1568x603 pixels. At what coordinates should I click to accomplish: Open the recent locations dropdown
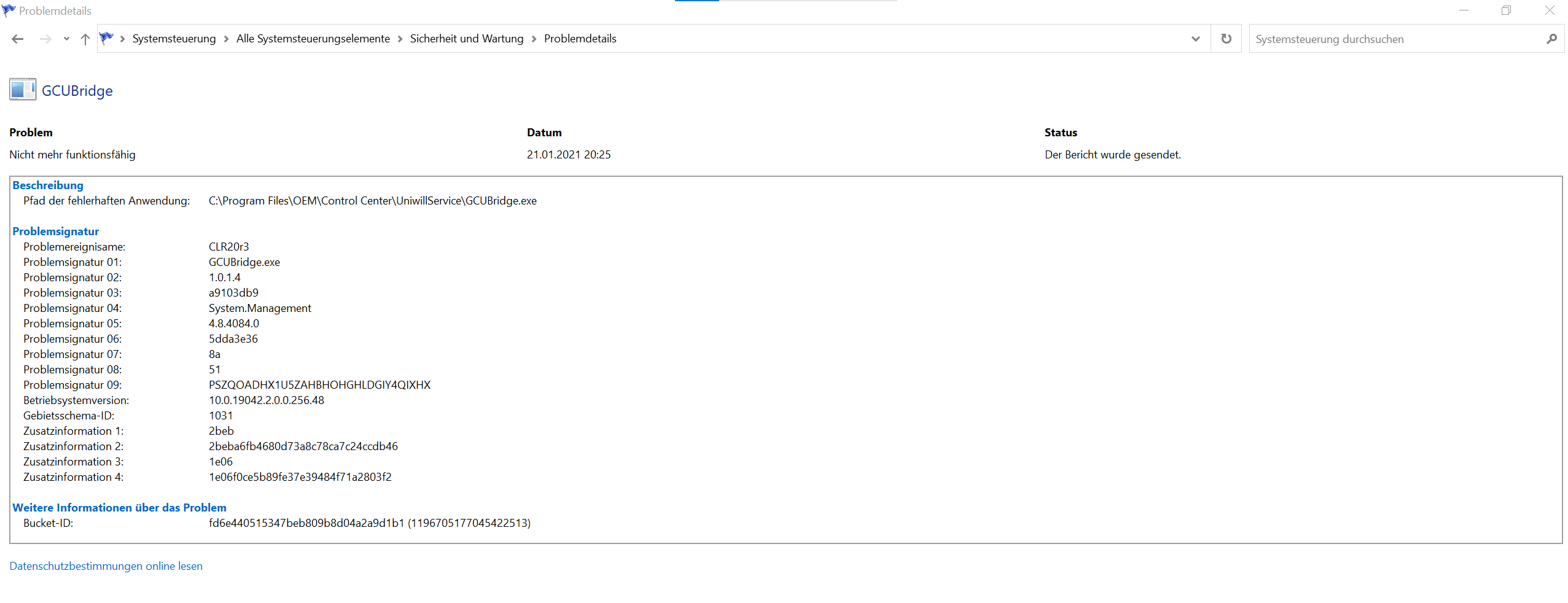point(66,38)
